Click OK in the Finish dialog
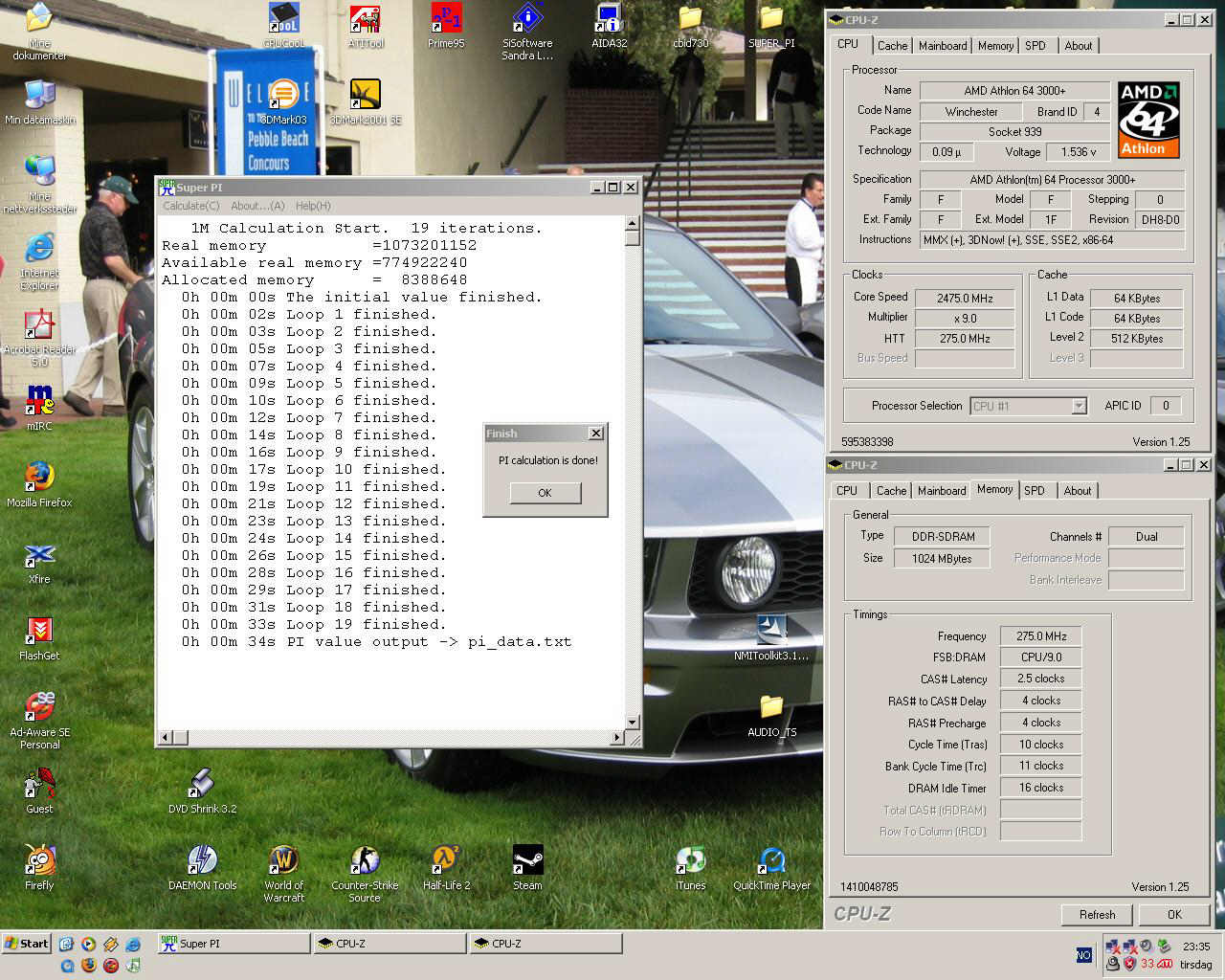 (545, 493)
